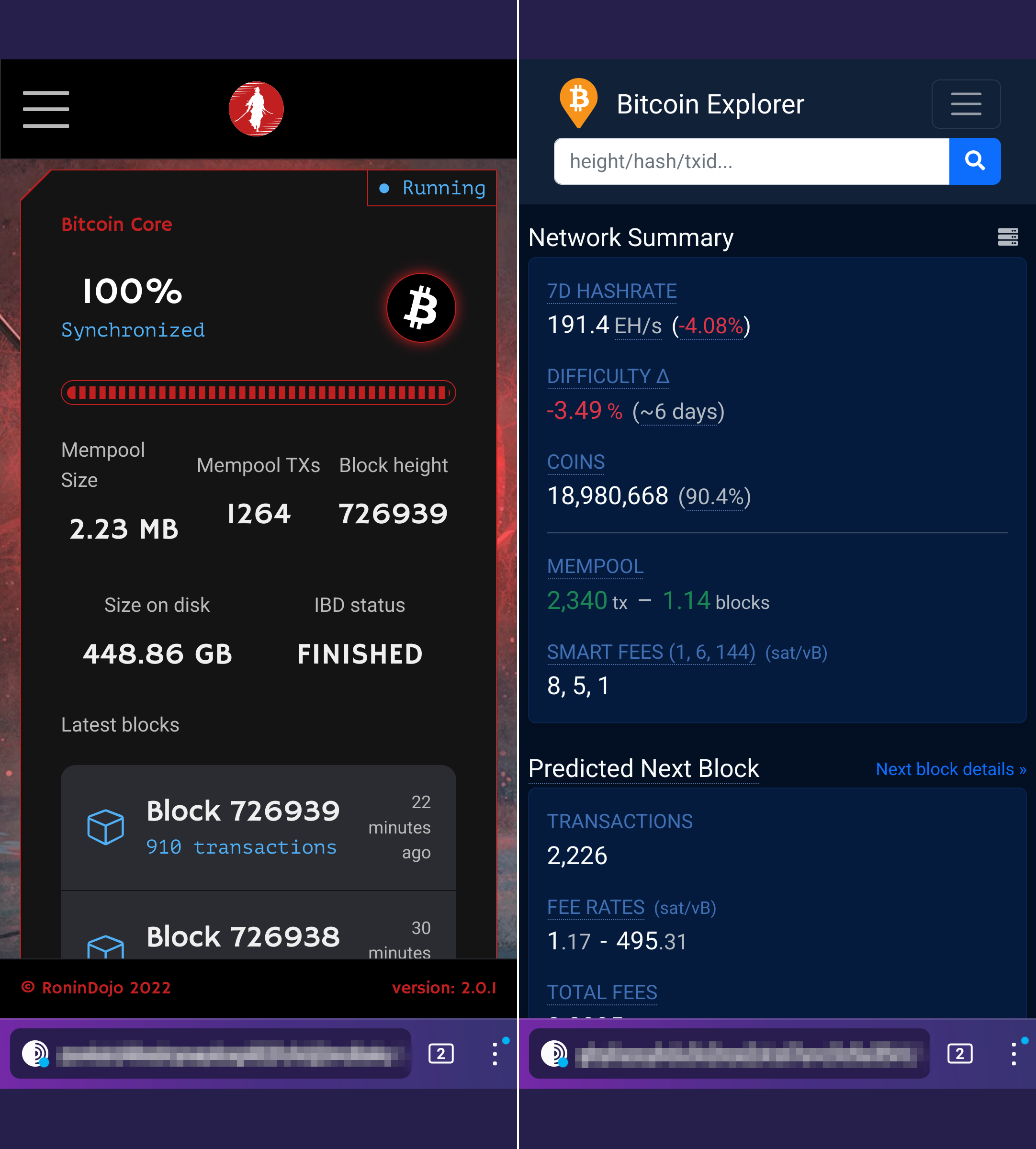This screenshot has height=1149, width=1036.
Task: Click the Network Summary server icon
Action: tap(1008, 237)
